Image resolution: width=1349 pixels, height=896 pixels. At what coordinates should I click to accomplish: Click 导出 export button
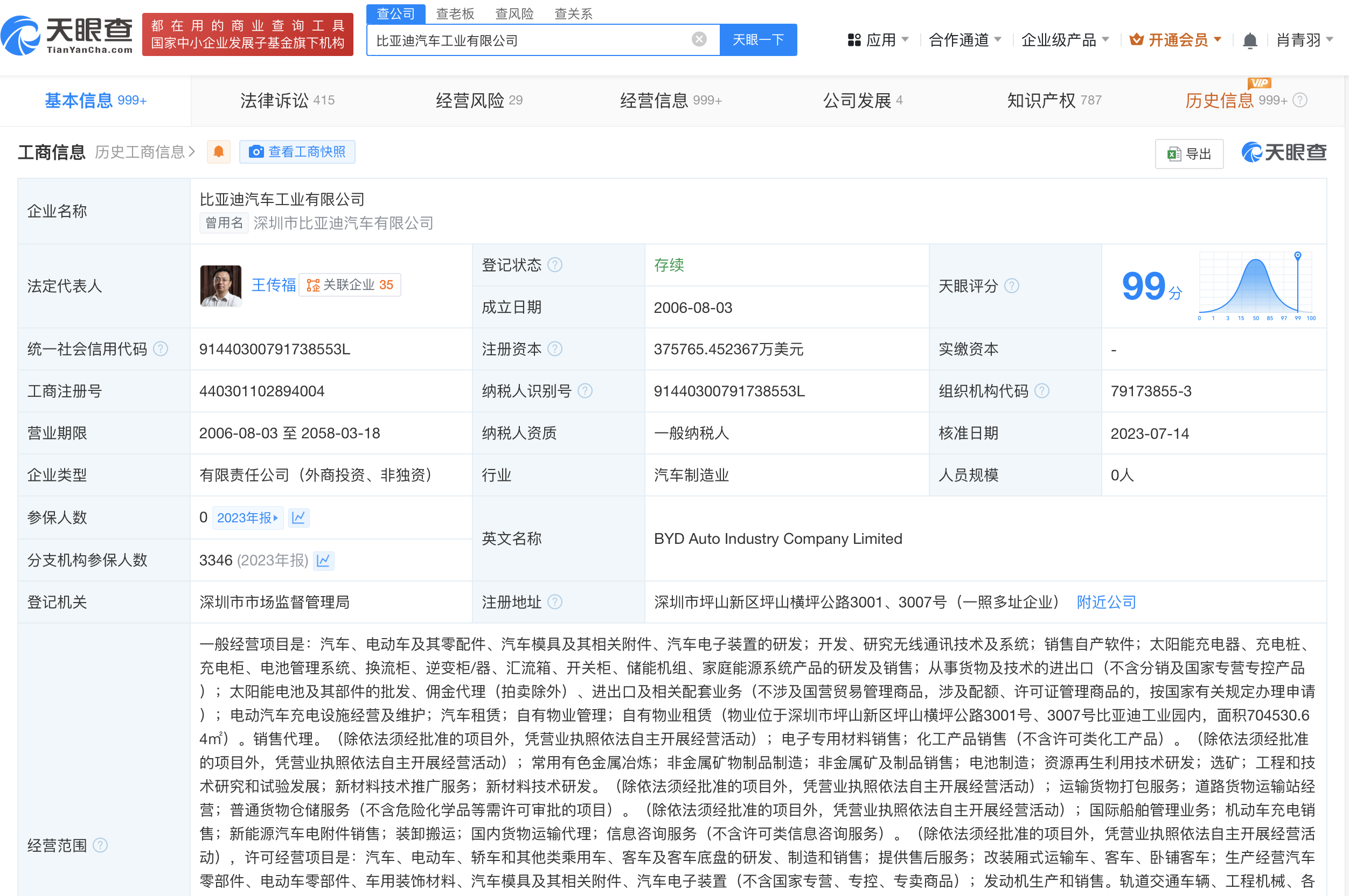pos(1189,153)
